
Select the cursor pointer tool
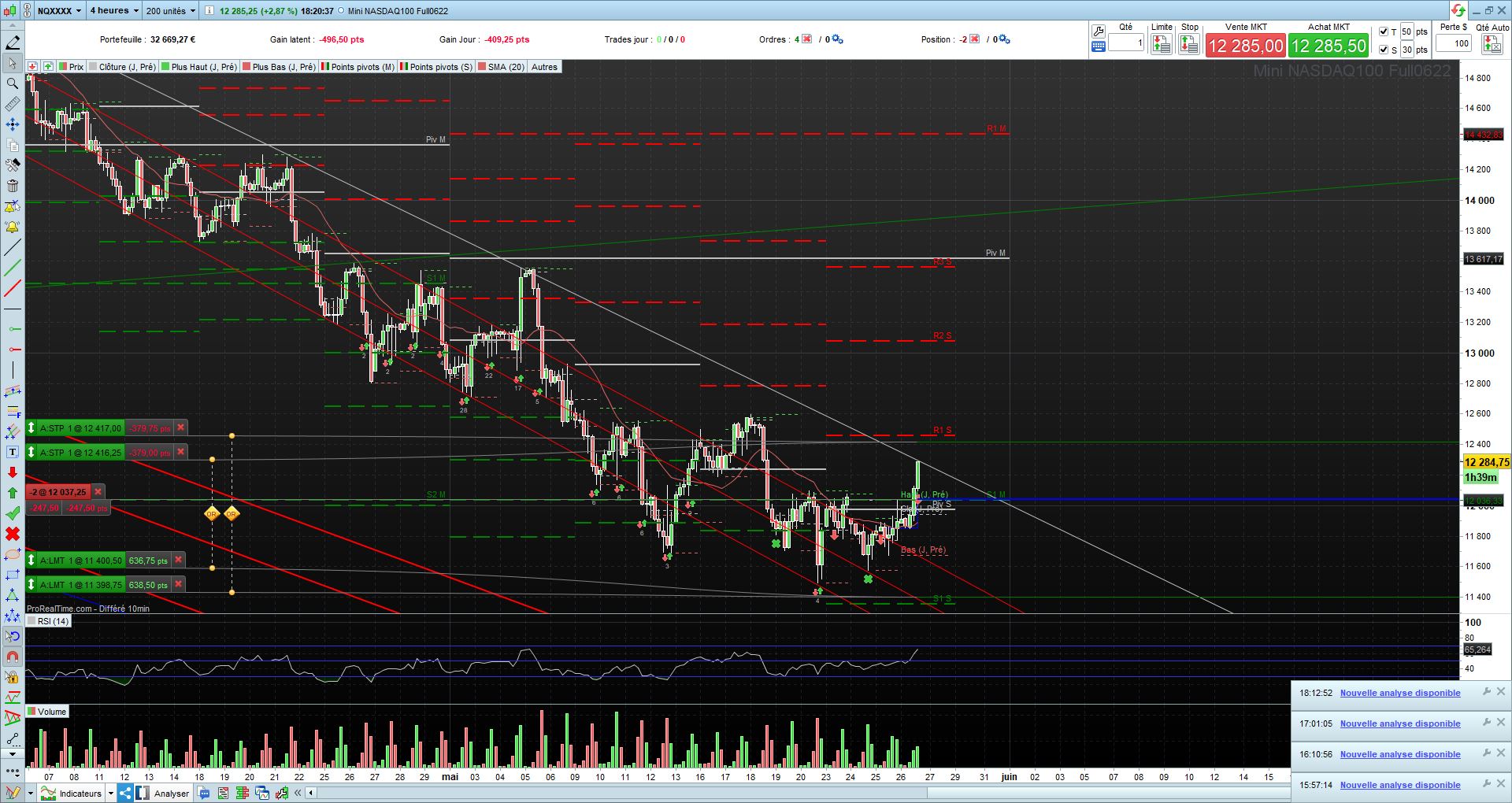(13, 63)
